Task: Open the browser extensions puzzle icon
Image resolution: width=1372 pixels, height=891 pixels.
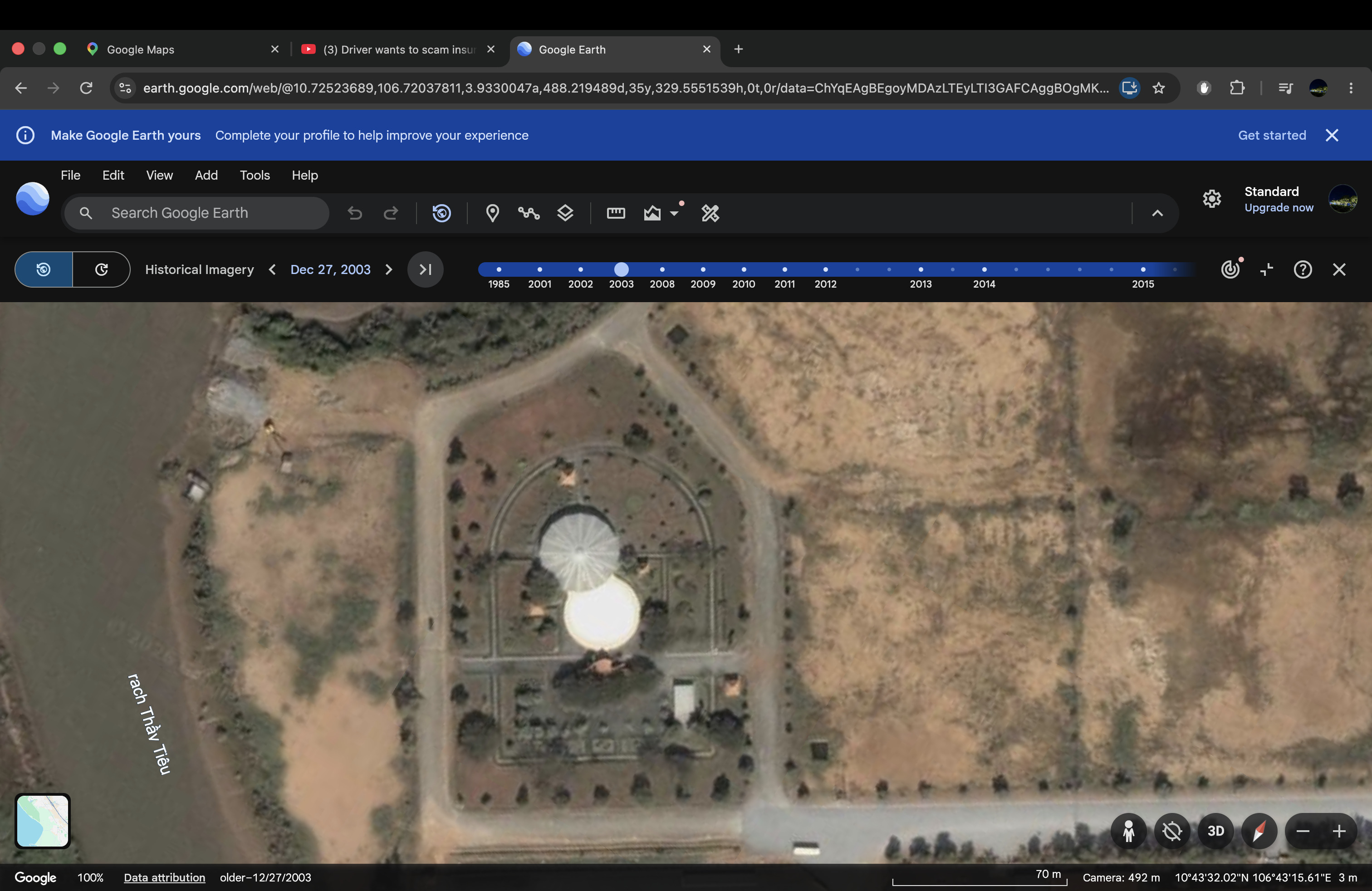Action: [x=1237, y=88]
